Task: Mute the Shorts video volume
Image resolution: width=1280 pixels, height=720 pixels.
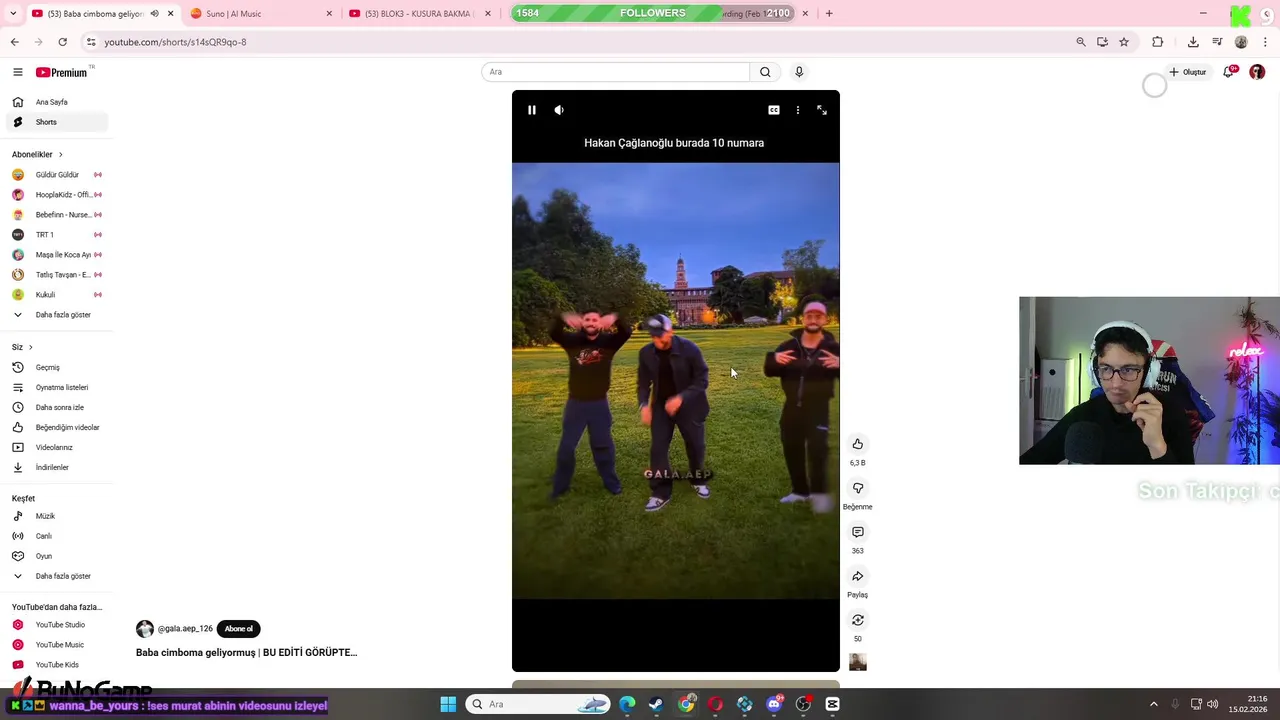Action: tap(559, 110)
